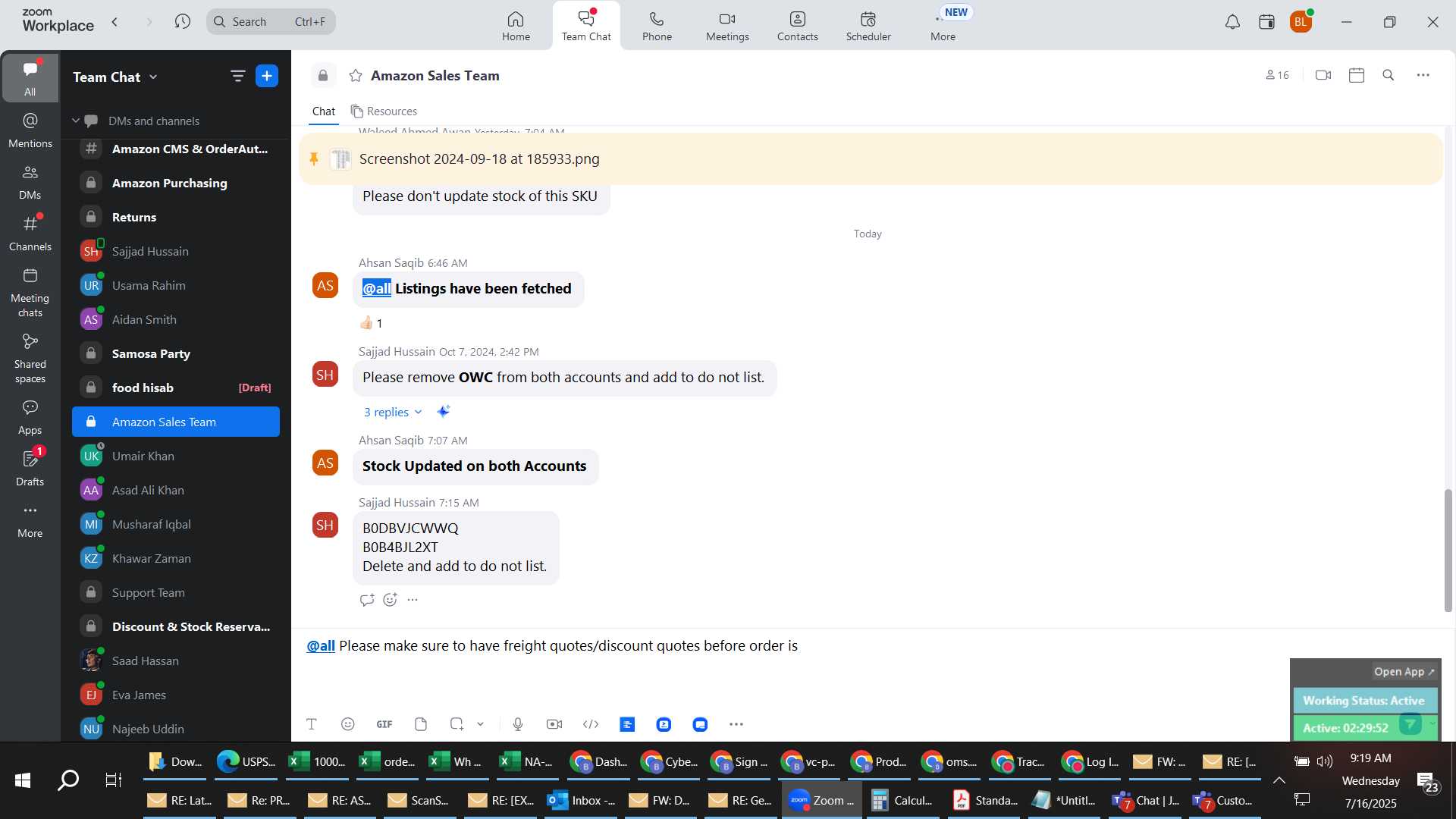
Task: Open the Returns channel
Action: tap(176, 217)
